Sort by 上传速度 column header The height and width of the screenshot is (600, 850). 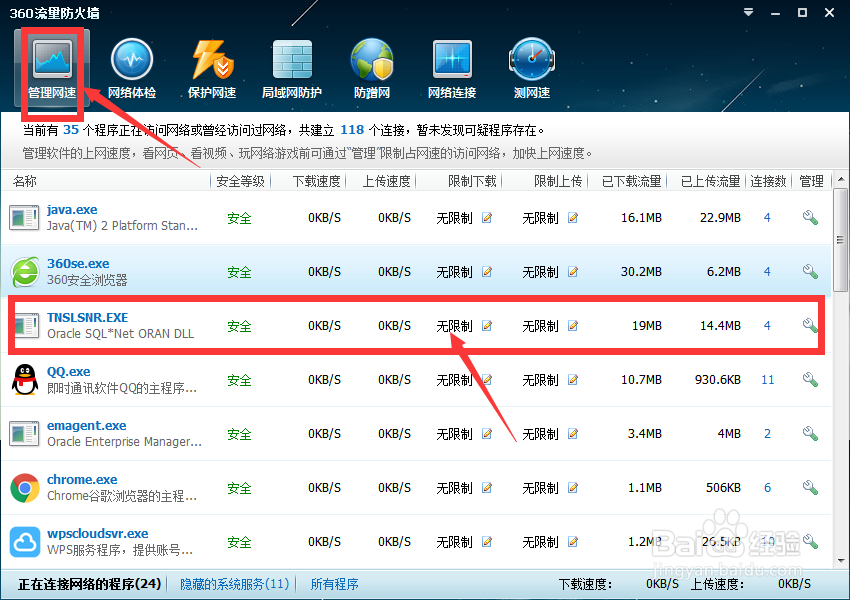pyautogui.click(x=387, y=181)
